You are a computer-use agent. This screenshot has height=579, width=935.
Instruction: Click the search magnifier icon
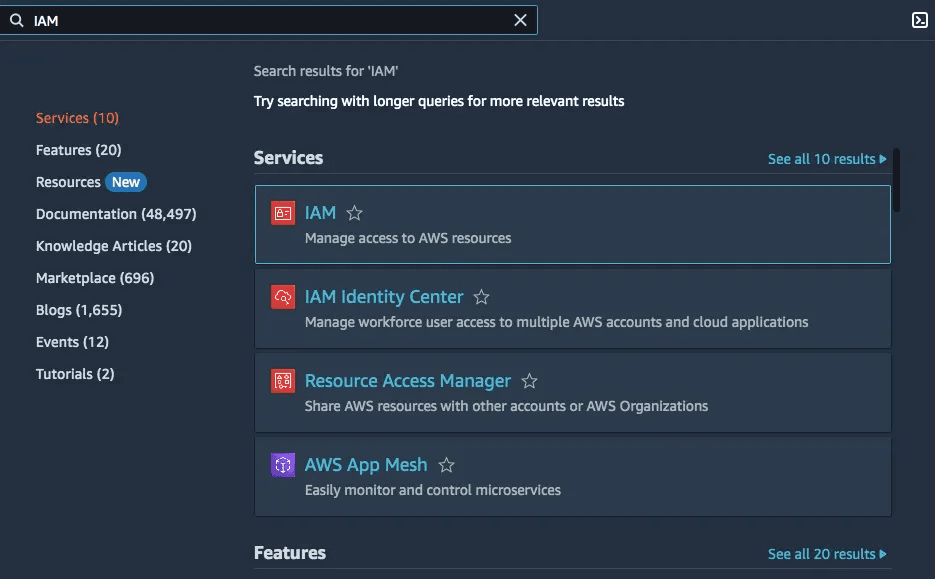(x=17, y=20)
